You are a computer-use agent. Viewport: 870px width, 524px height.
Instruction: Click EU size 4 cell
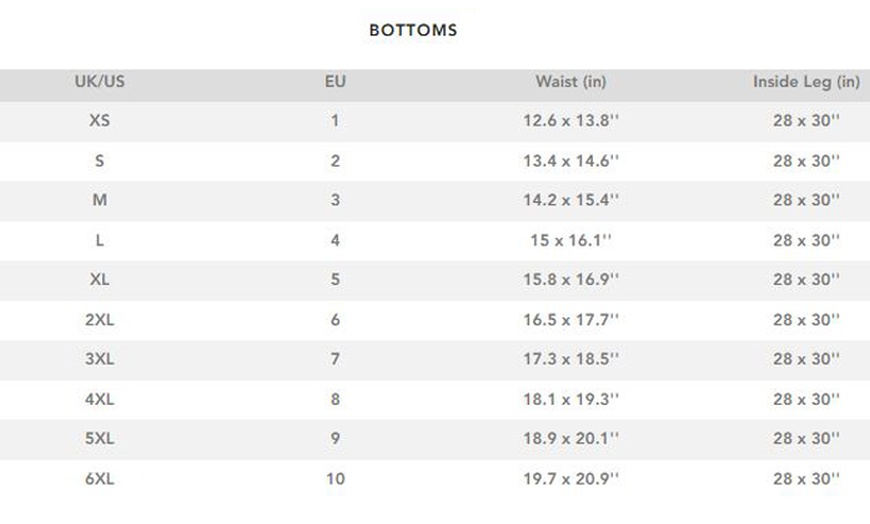[x=335, y=240]
